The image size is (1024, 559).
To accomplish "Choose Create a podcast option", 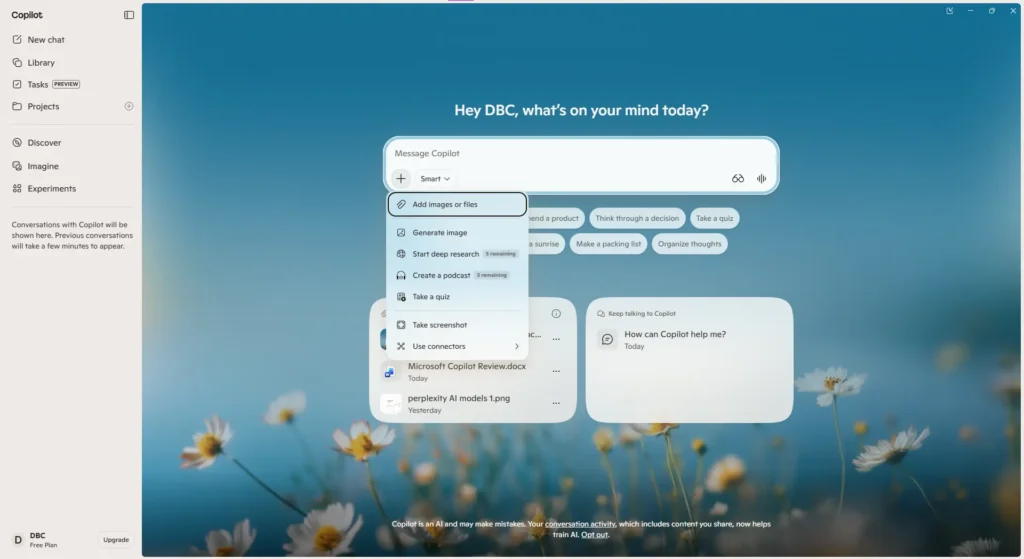I will [x=457, y=276].
